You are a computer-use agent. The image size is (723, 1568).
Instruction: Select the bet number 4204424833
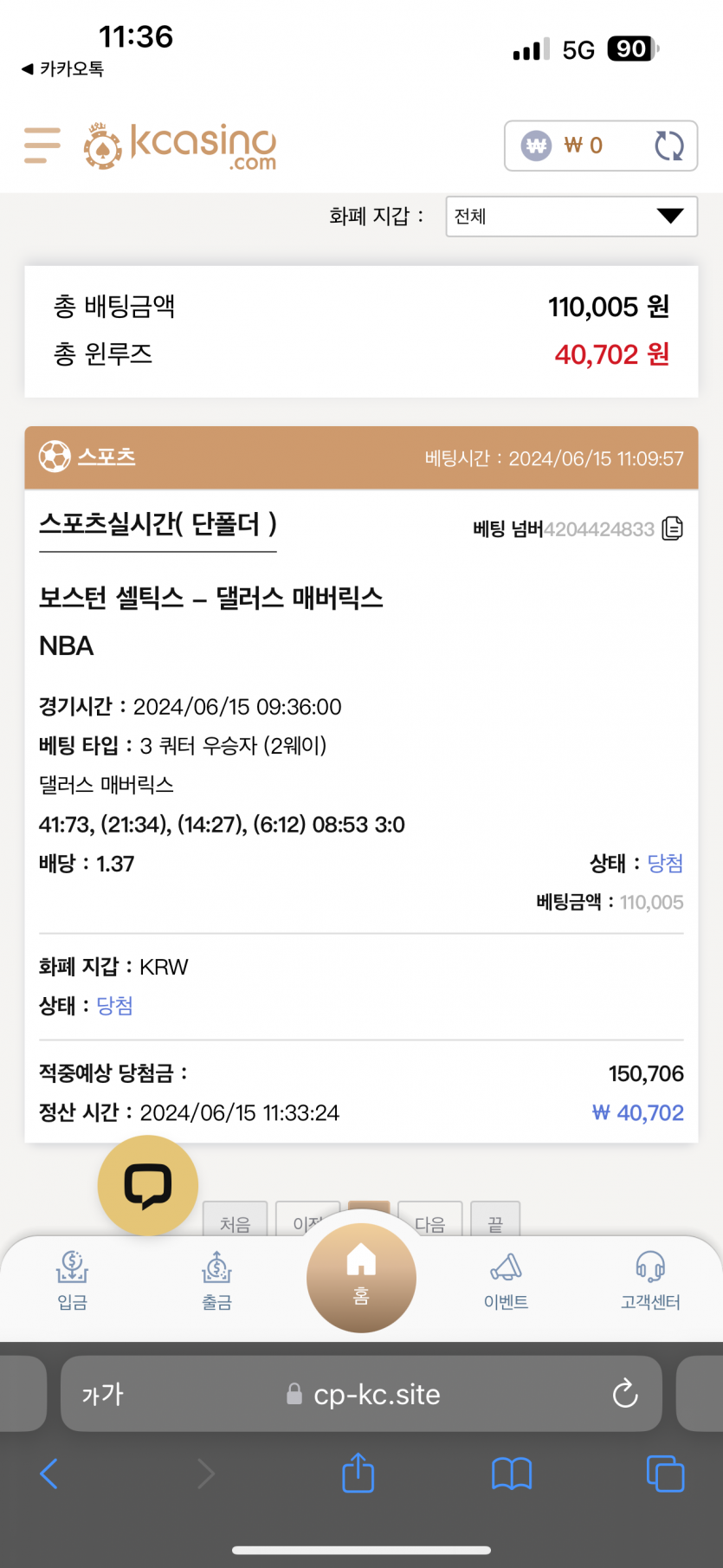point(599,529)
